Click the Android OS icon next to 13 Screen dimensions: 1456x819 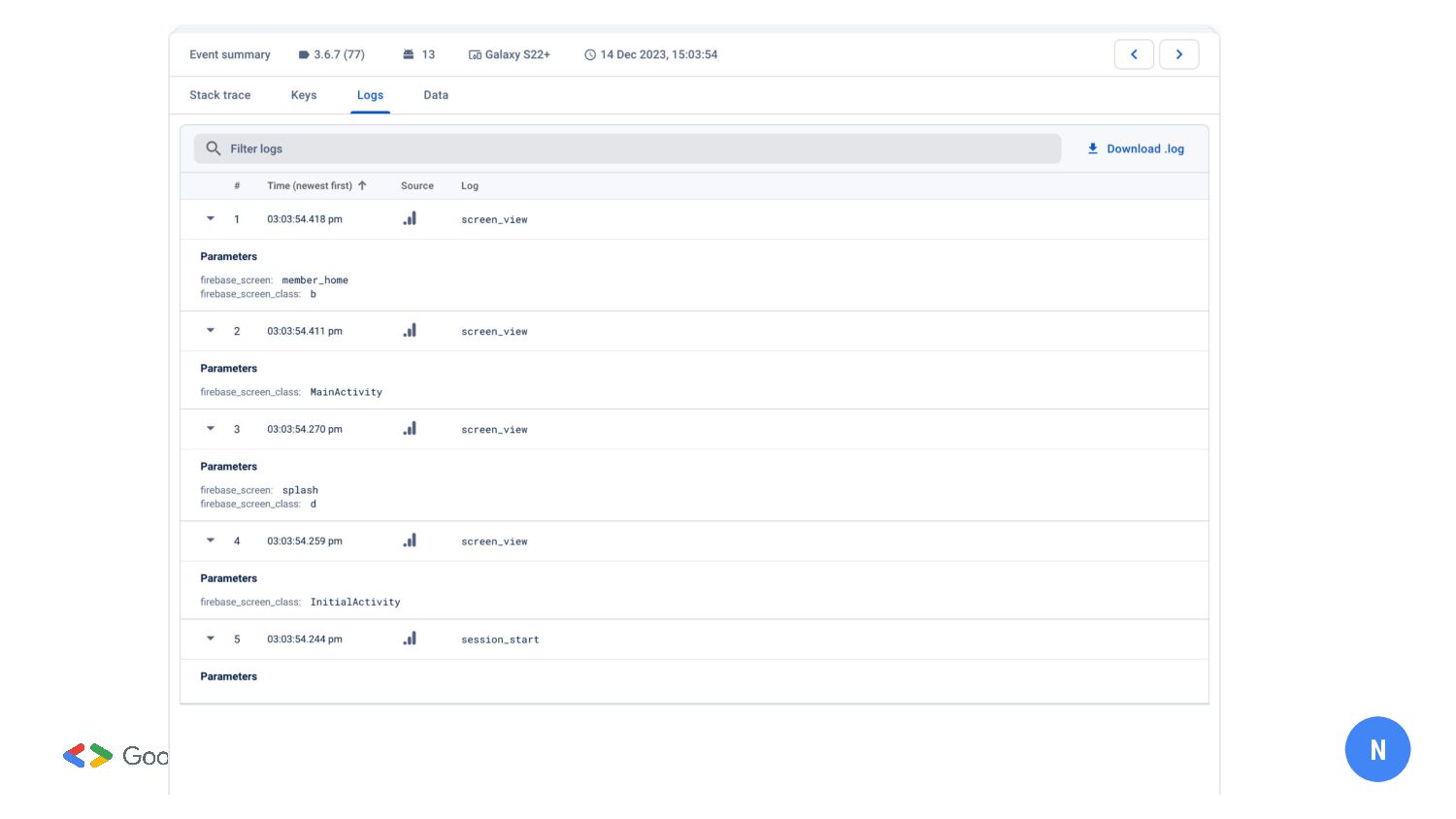coord(409,54)
